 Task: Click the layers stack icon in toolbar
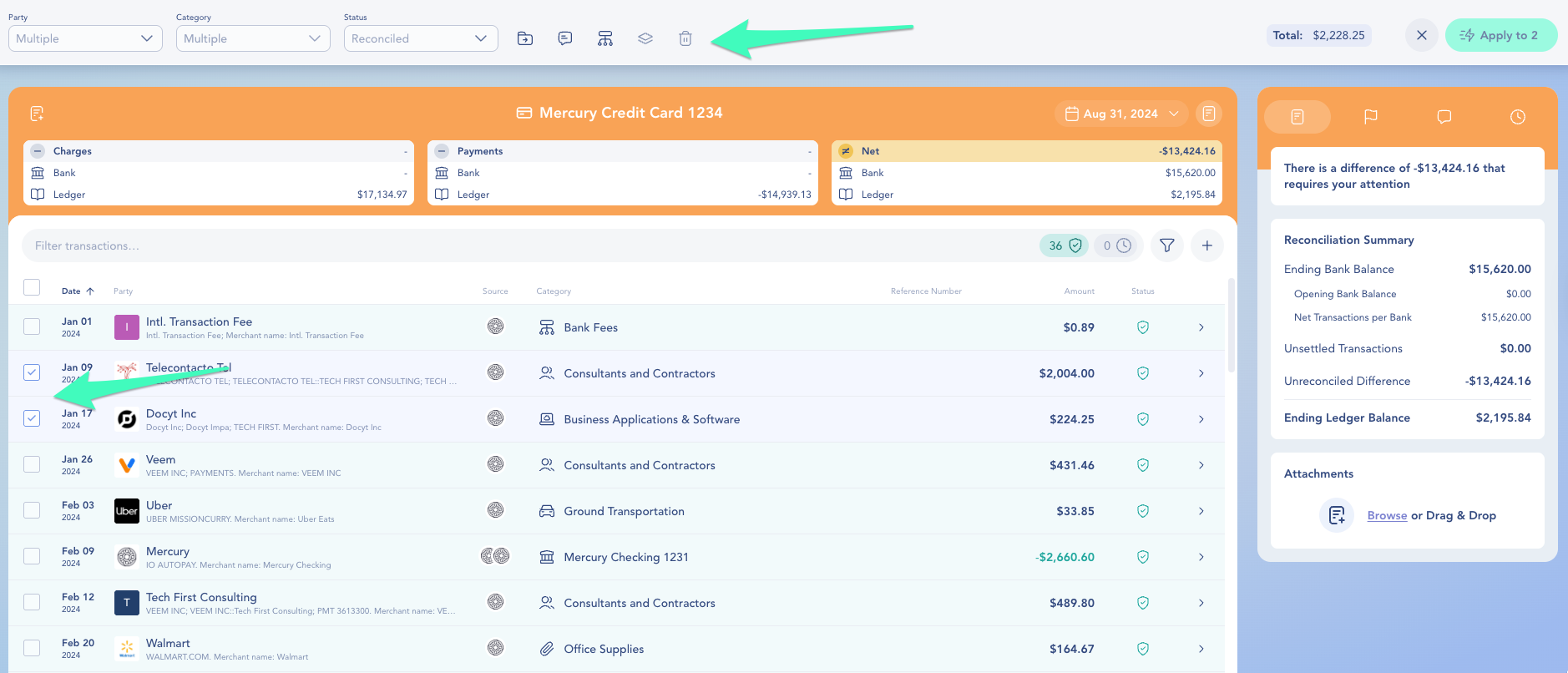(x=645, y=38)
